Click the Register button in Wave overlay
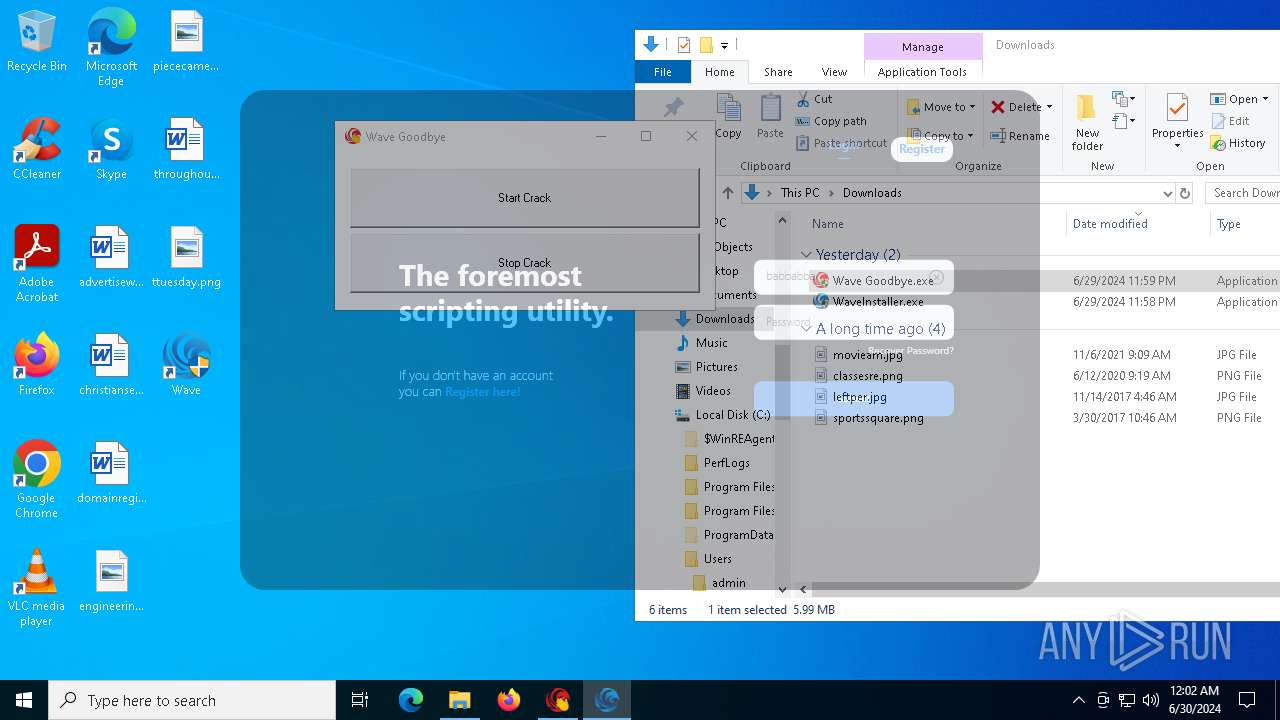Viewport: 1280px width, 720px height. point(922,149)
